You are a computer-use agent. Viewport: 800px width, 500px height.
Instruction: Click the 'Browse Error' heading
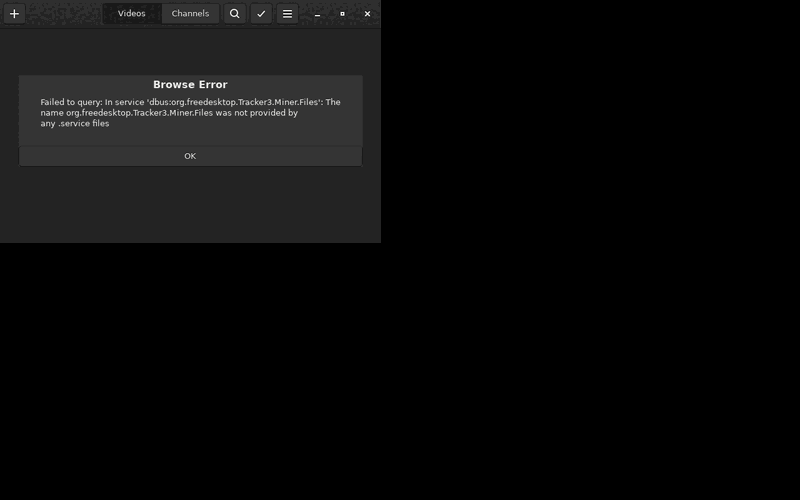click(190, 85)
